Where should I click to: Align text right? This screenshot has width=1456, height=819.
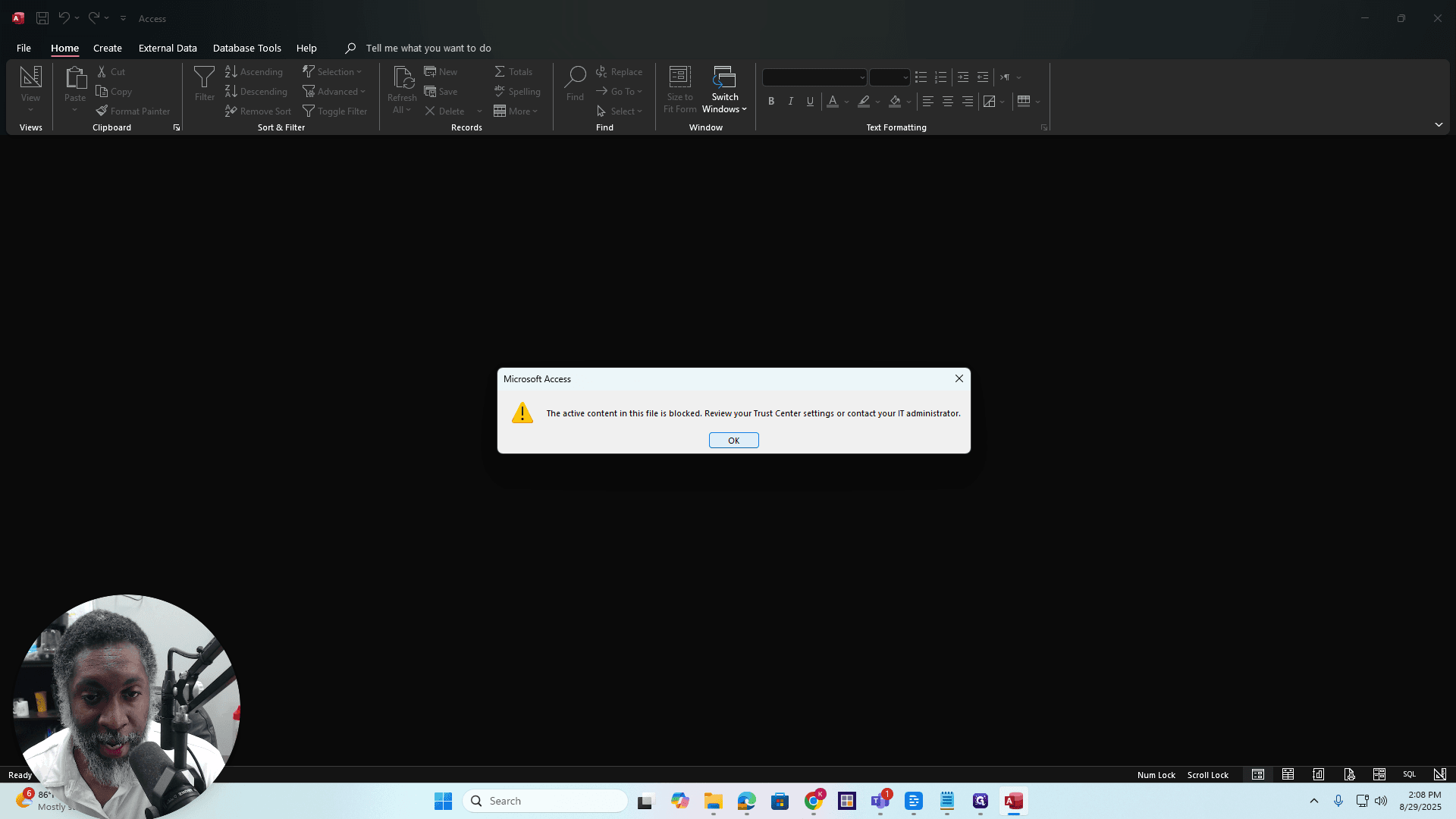(x=967, y=101)
